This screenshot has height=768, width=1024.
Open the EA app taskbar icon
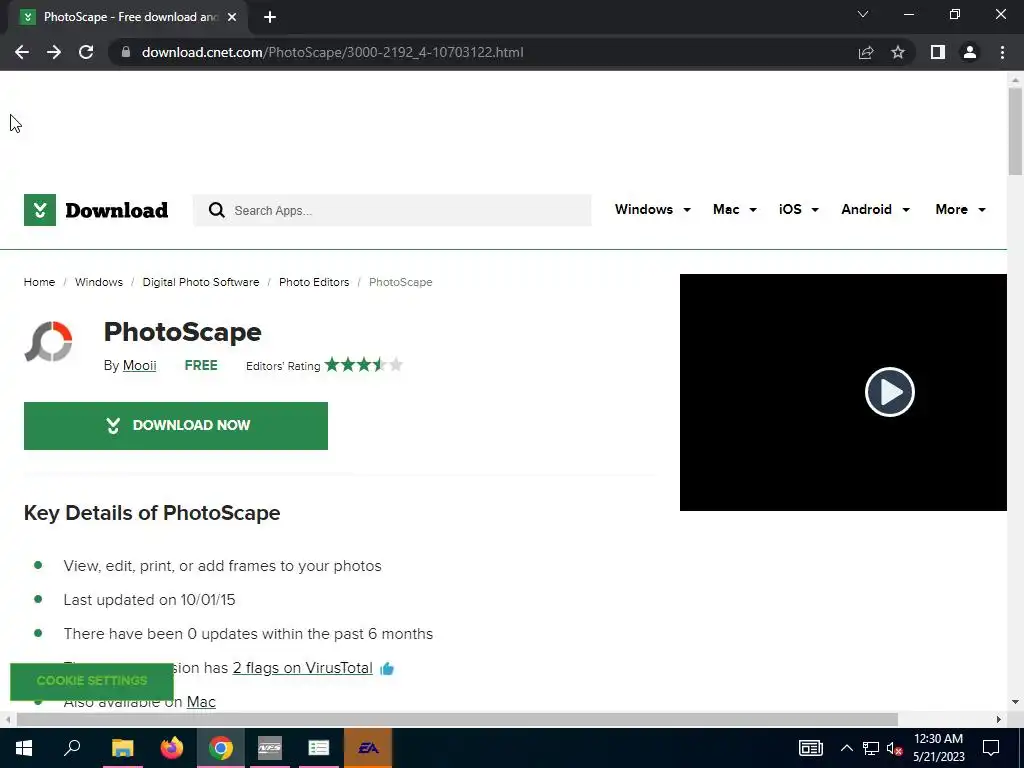pyautogui.click(x=368, y=748)
